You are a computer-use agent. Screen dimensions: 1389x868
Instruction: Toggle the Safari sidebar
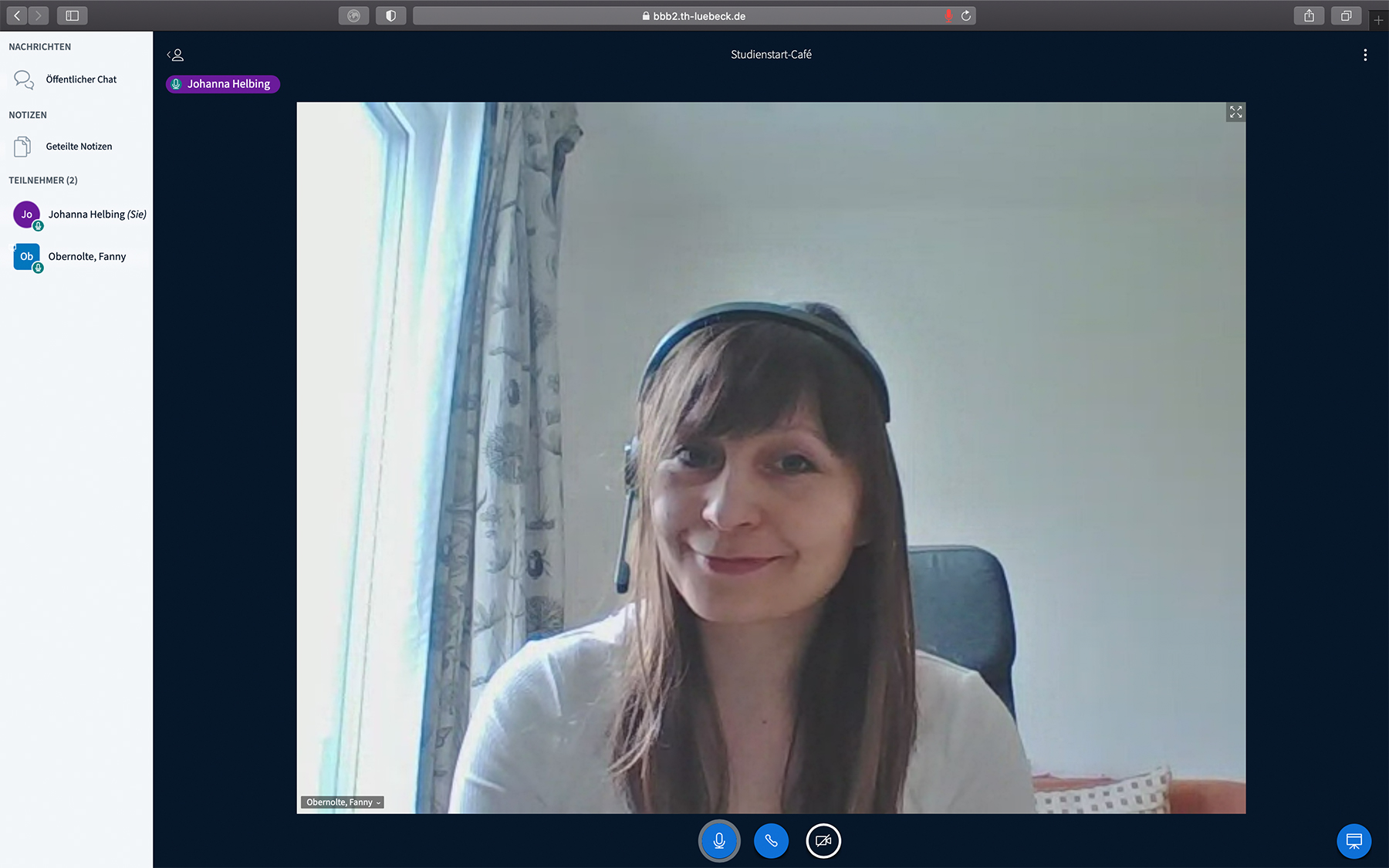click(x=72, y=15)
